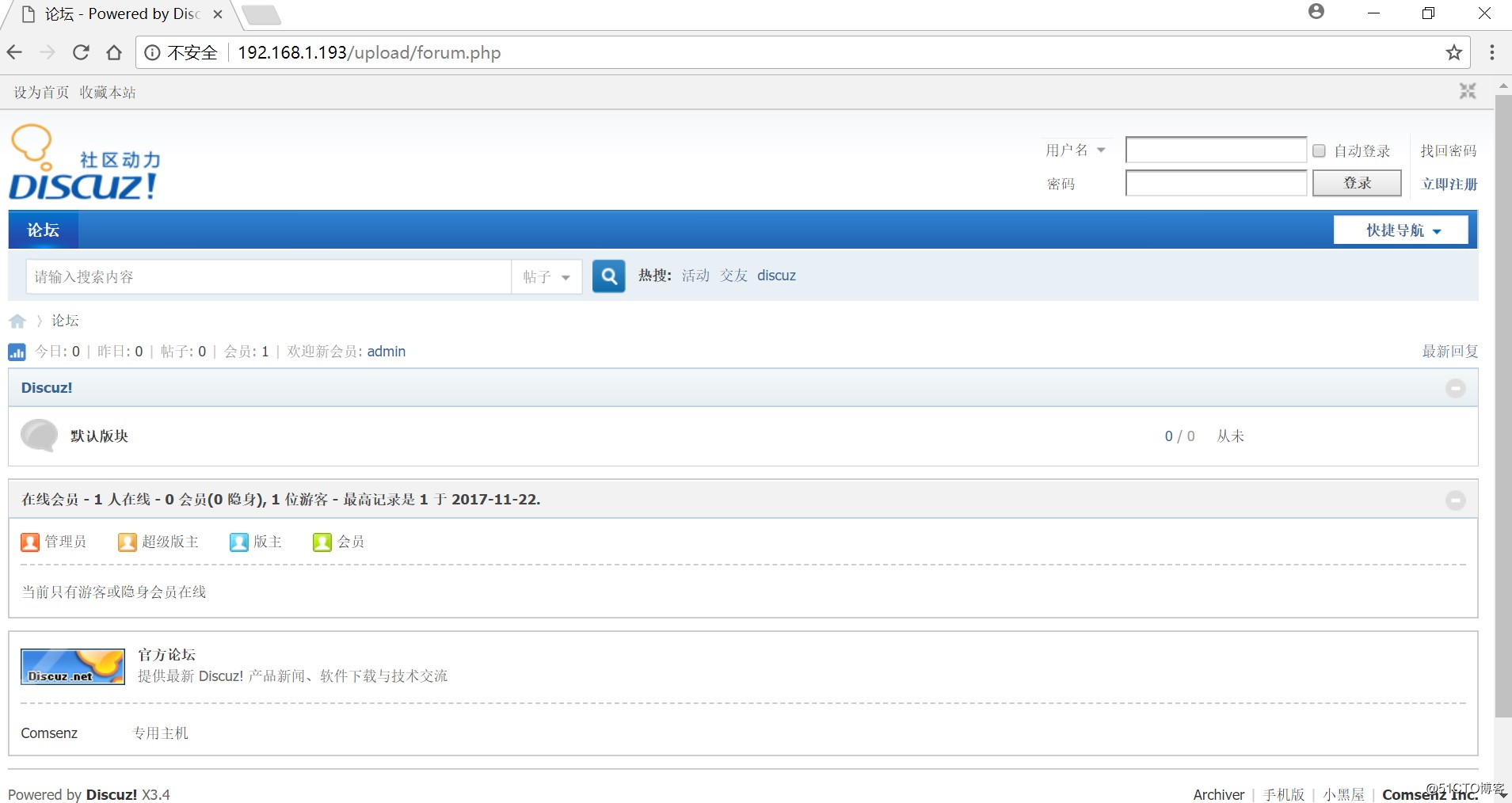Click the 默认版块 speech bubble icon
1512x803 pixels.
point(39,436)
